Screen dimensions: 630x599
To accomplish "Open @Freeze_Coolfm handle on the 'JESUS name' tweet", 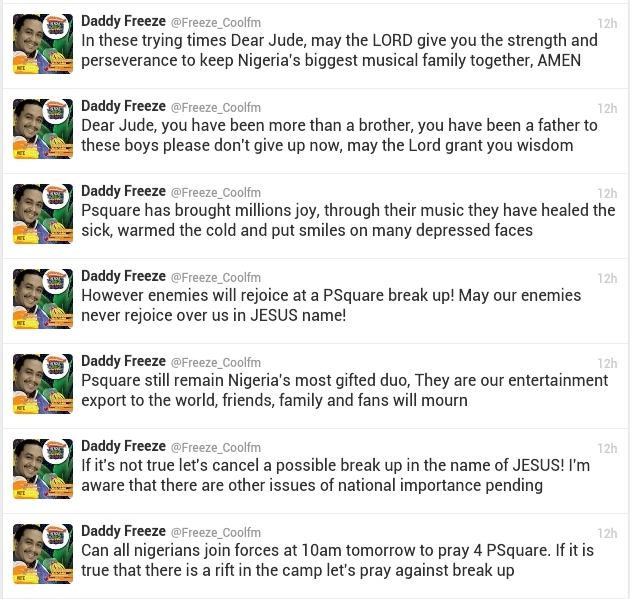I will [x=216, y=278].
